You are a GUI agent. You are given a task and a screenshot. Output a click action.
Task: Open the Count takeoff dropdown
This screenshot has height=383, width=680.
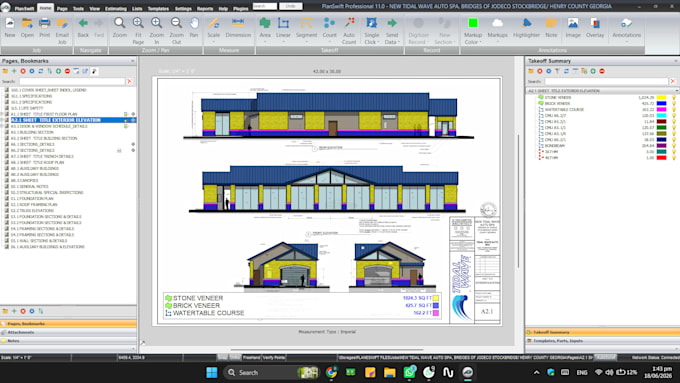click(x=329, y=42)
